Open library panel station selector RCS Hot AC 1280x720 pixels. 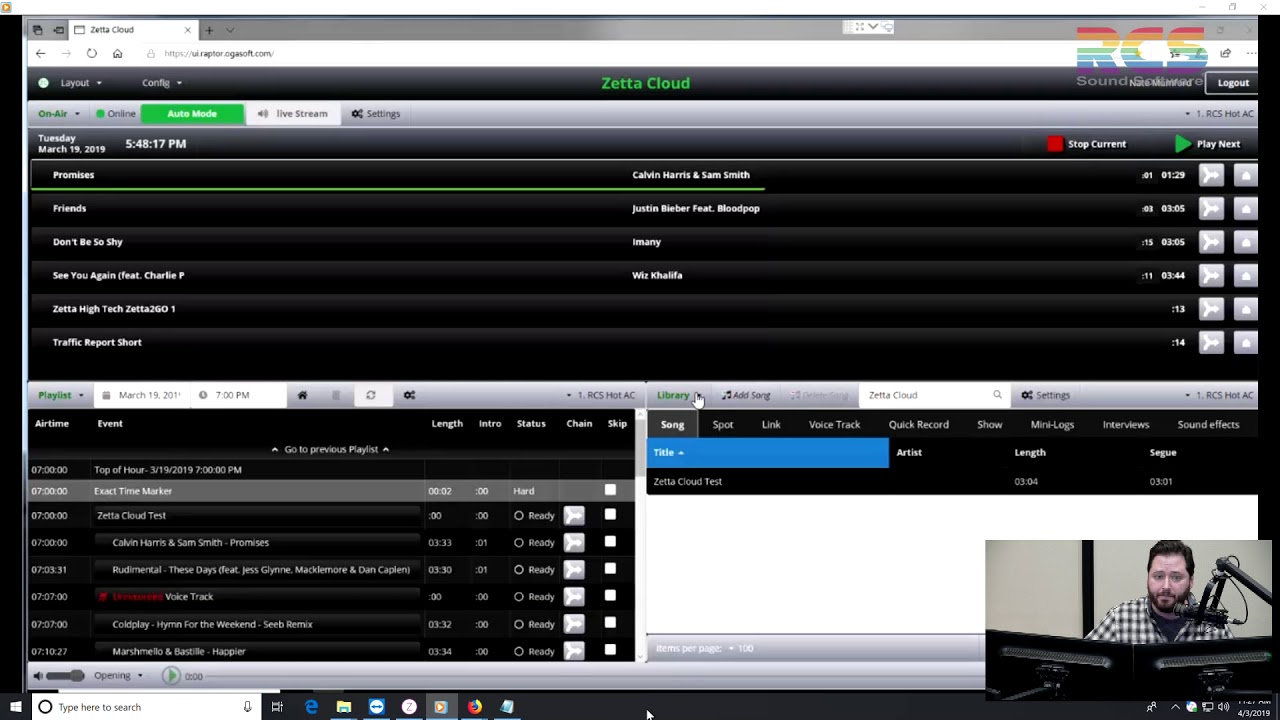(x=1219, y=395)
